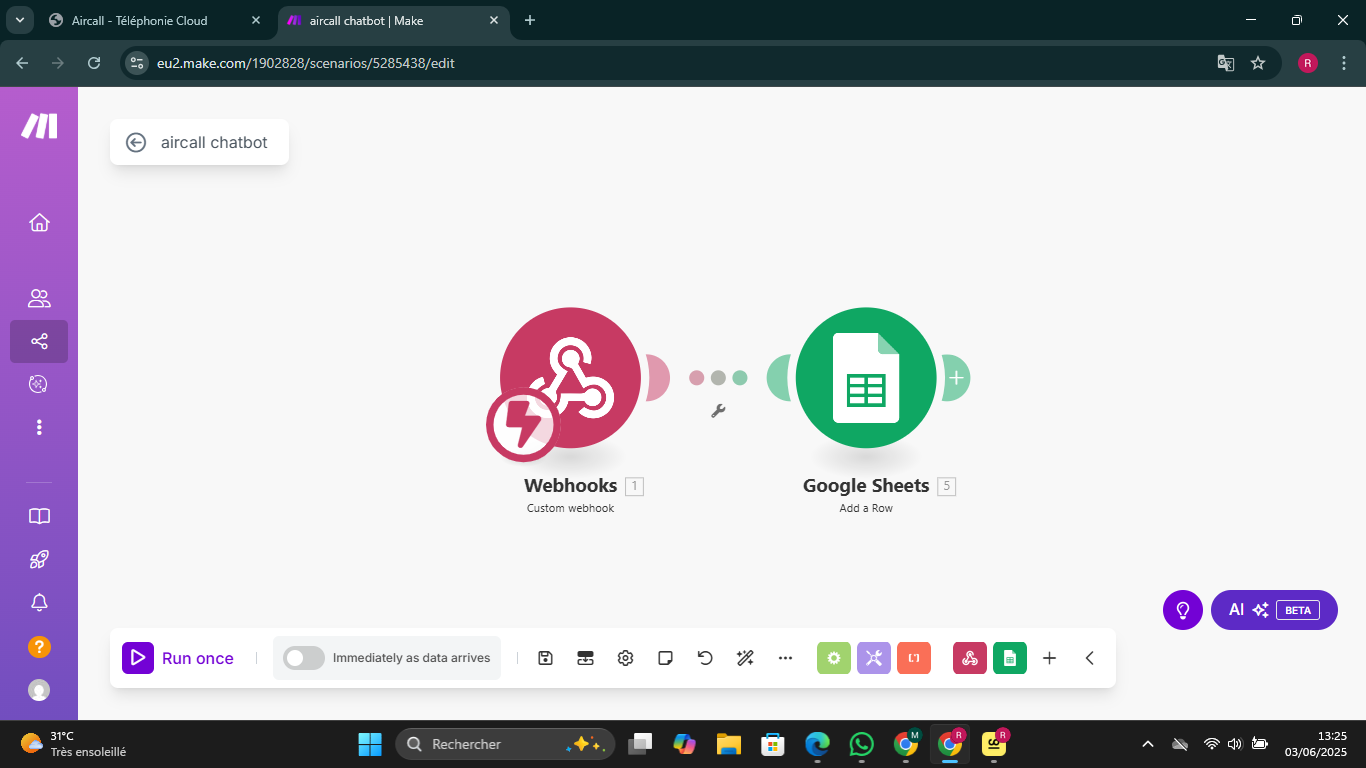
Task: Open the Templates globe icon in sidebar
Action: pyautogui.click(x=39, y=384)
